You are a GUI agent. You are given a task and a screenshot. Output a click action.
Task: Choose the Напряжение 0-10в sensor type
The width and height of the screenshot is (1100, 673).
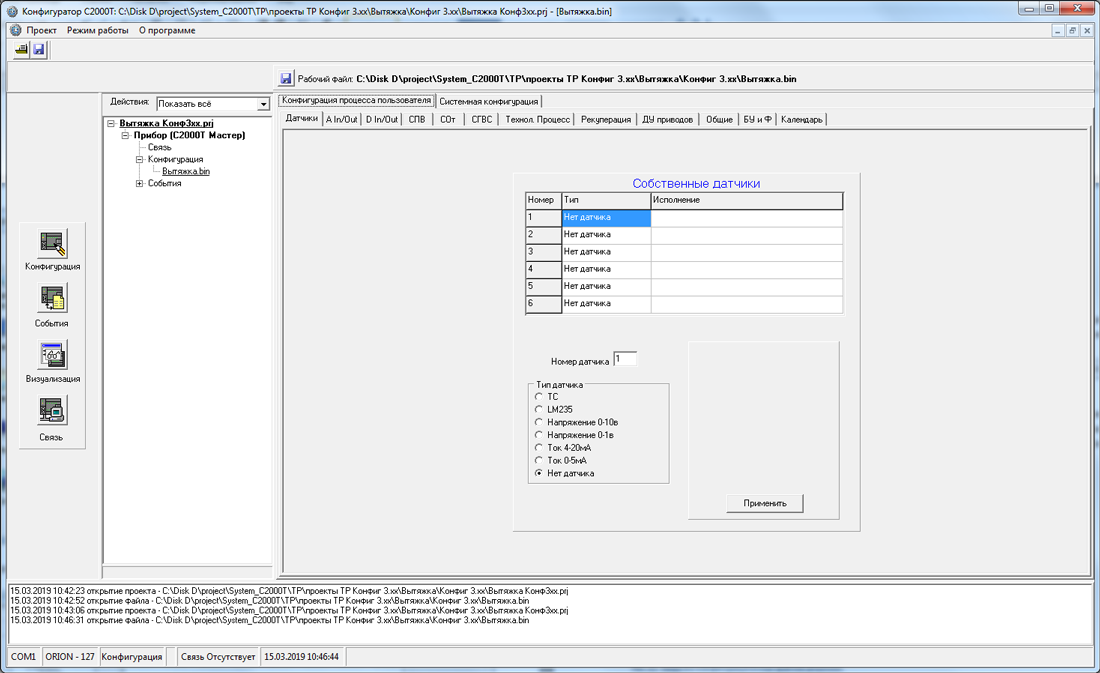pos(540,422)
